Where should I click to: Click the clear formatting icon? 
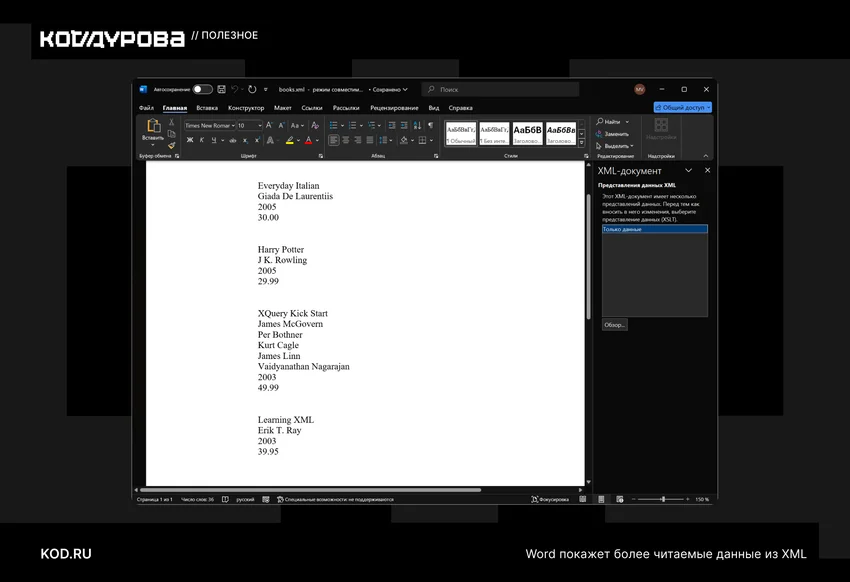click(315, 125)
